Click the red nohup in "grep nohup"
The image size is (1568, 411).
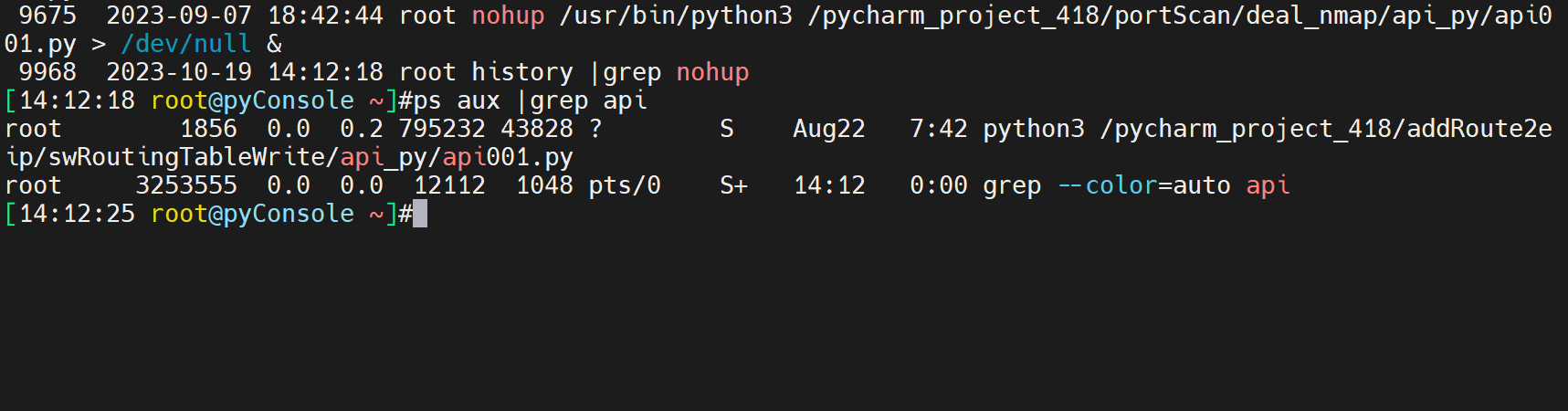coord(712,72)
